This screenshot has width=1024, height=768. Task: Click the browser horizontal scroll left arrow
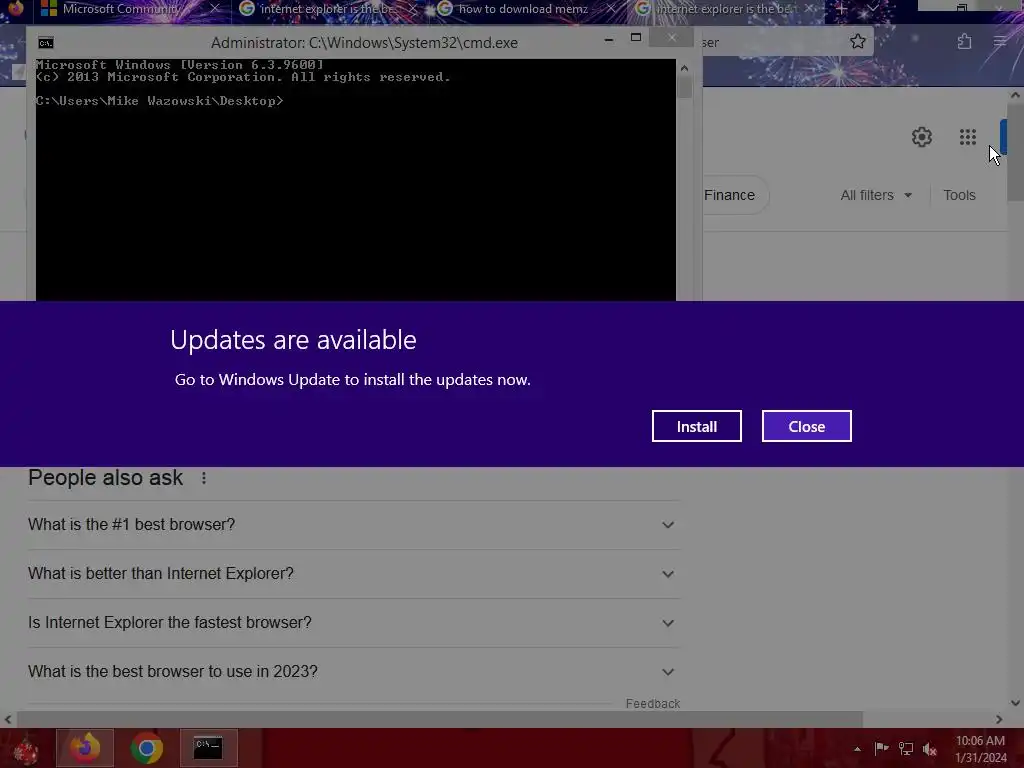click(8, 720)
